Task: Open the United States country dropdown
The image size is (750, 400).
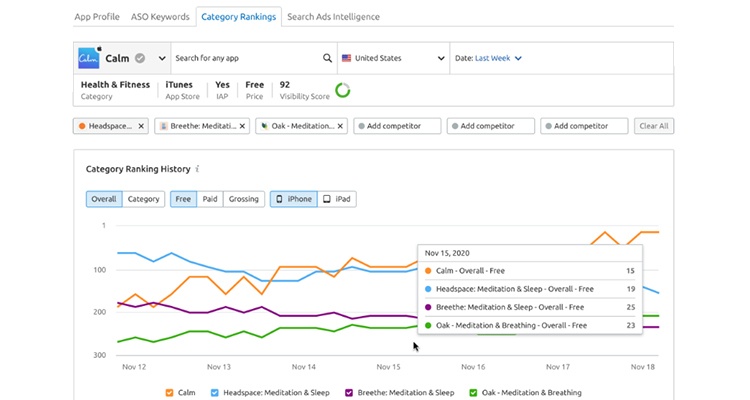Action: point(394,58)
